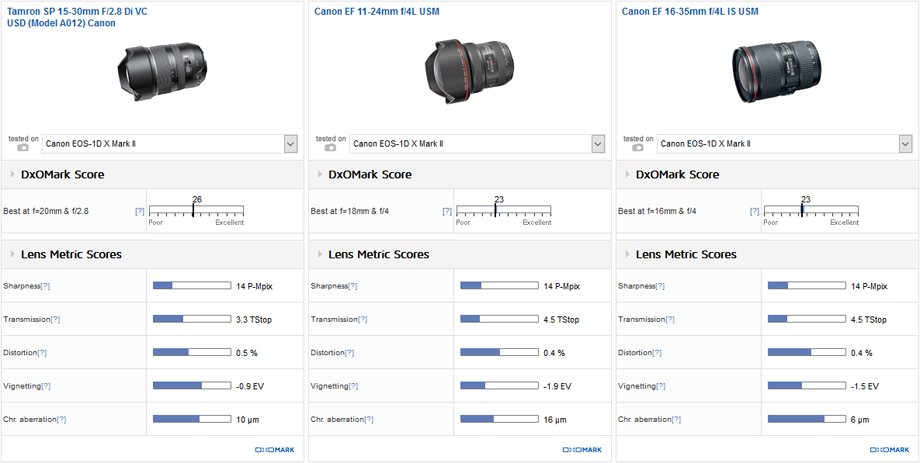This screenshot has height=463, width=920.
Task: Open the Canon 16-35mm tested-on camera dropdown
Action: click(x=784, y=144)
